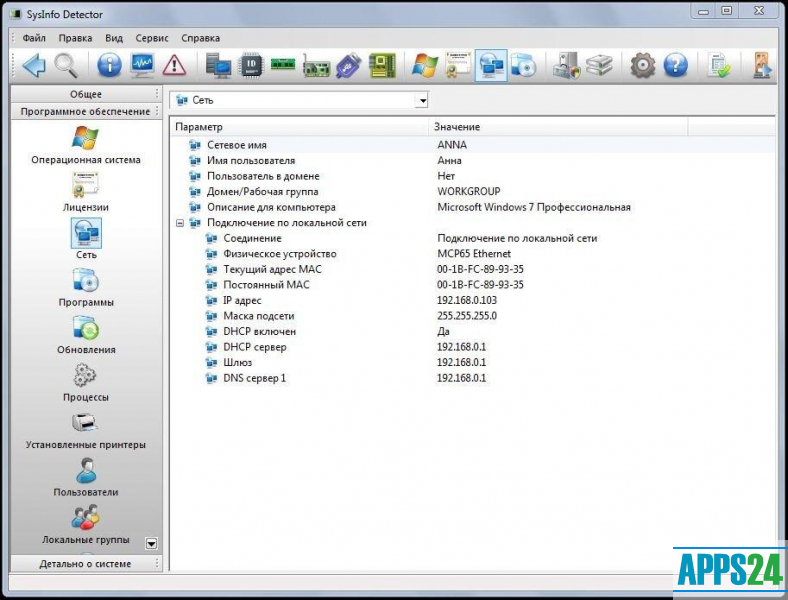Select the Физическое устройство row
This screenshot has height=600, width=788.
click(472, 254)
